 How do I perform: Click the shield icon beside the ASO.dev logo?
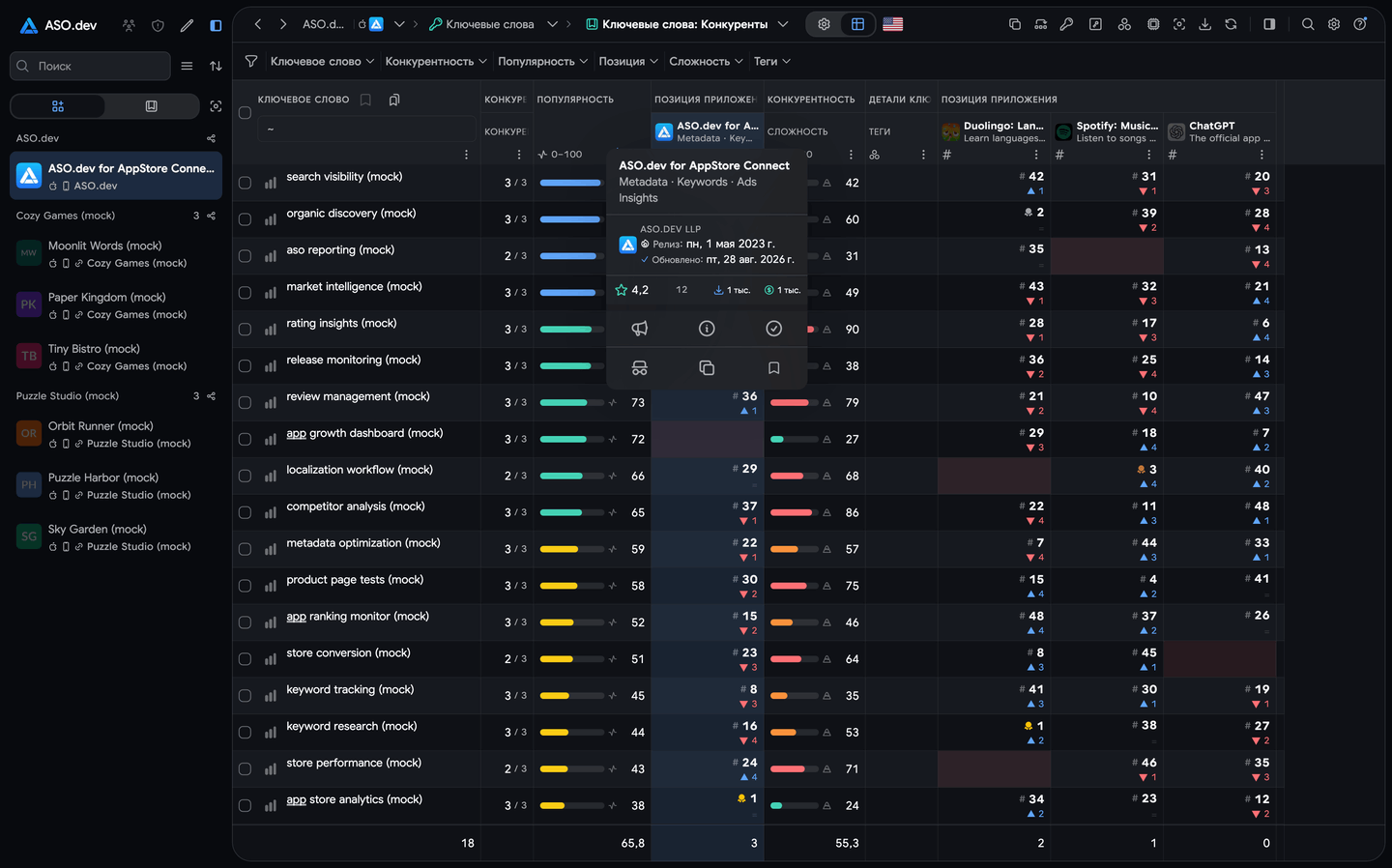coord(158,26)
